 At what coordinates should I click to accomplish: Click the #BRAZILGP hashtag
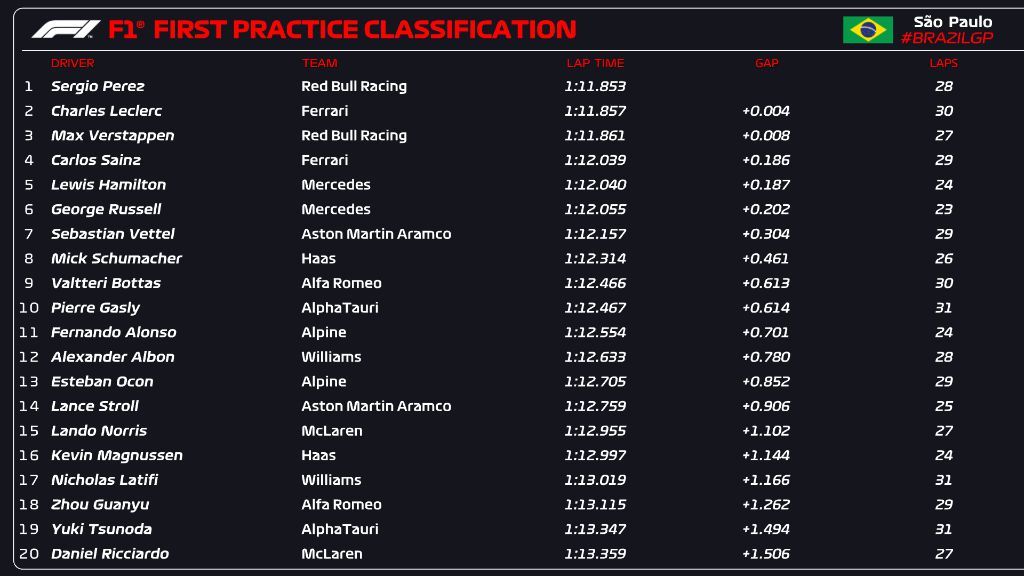(946, 38)
